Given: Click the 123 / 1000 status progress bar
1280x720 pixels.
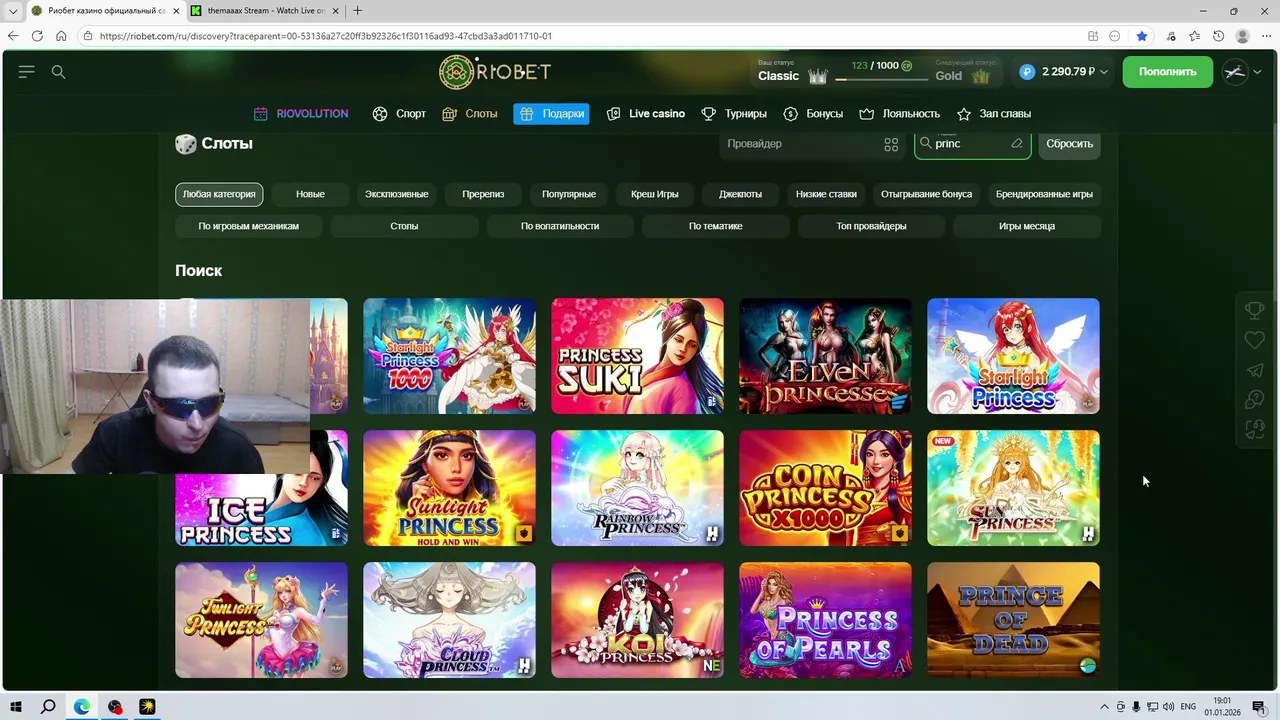Looking at the screenshot, I should tap(880, 79).
